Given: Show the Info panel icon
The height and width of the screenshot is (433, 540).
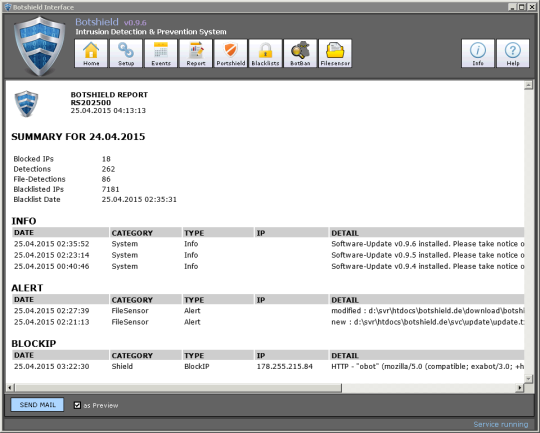Looking at the screenshot, I should pyautogui.click(x=478, y=53).
